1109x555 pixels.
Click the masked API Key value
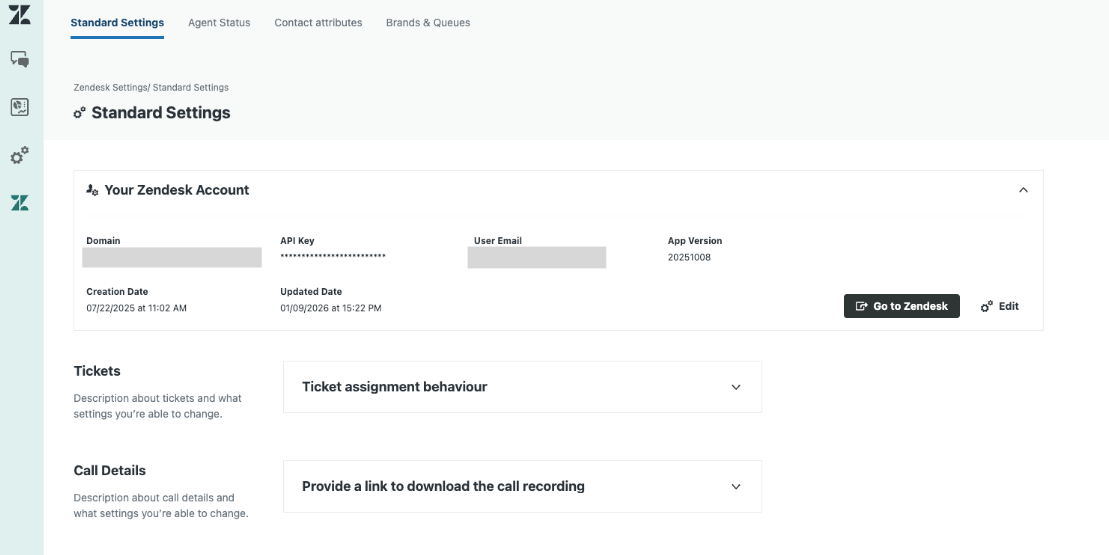click(333, 257)
